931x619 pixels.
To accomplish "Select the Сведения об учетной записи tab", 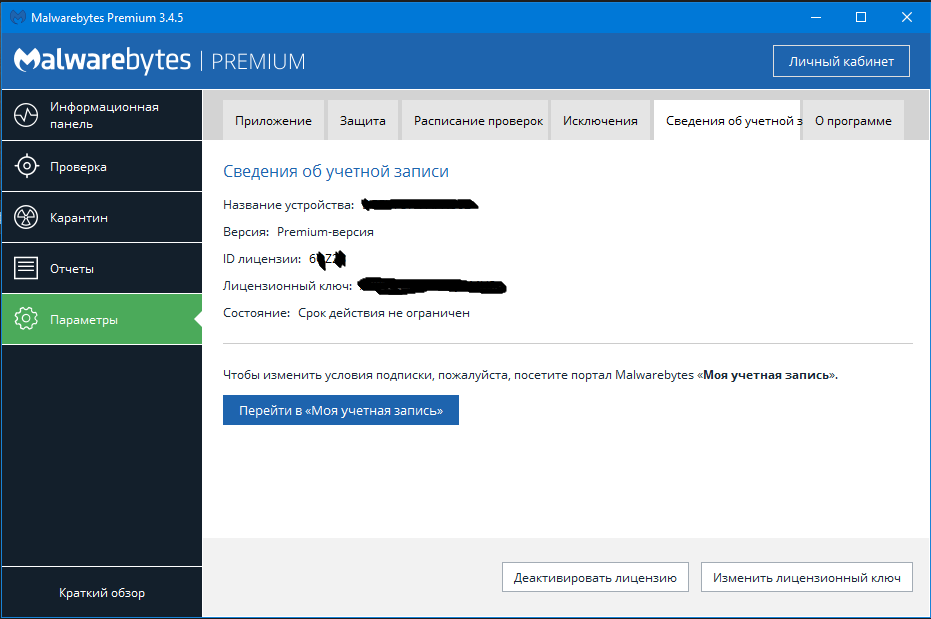I will (x=727, y=120).
